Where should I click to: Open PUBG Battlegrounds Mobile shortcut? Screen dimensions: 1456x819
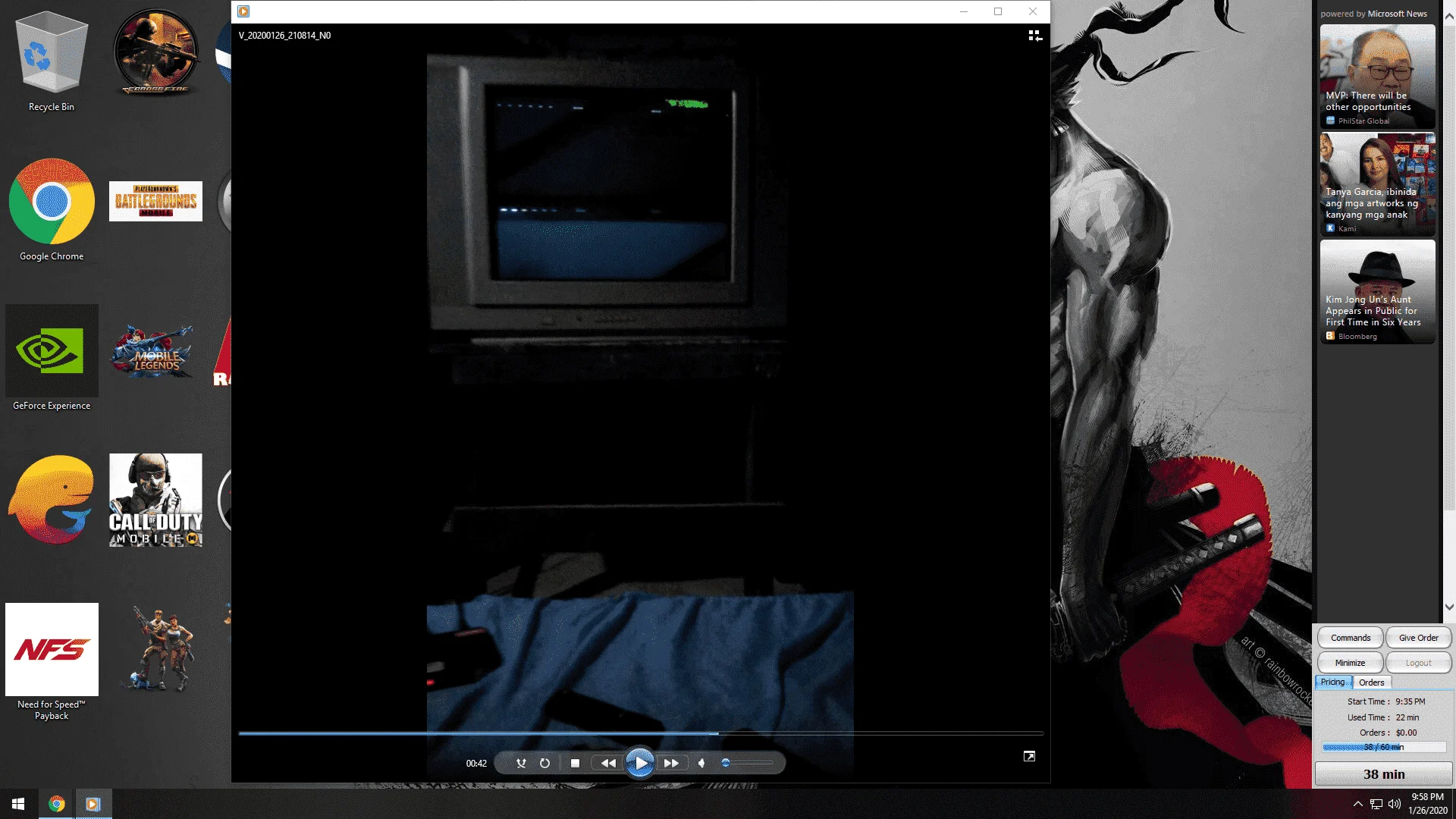pos(155,201)
